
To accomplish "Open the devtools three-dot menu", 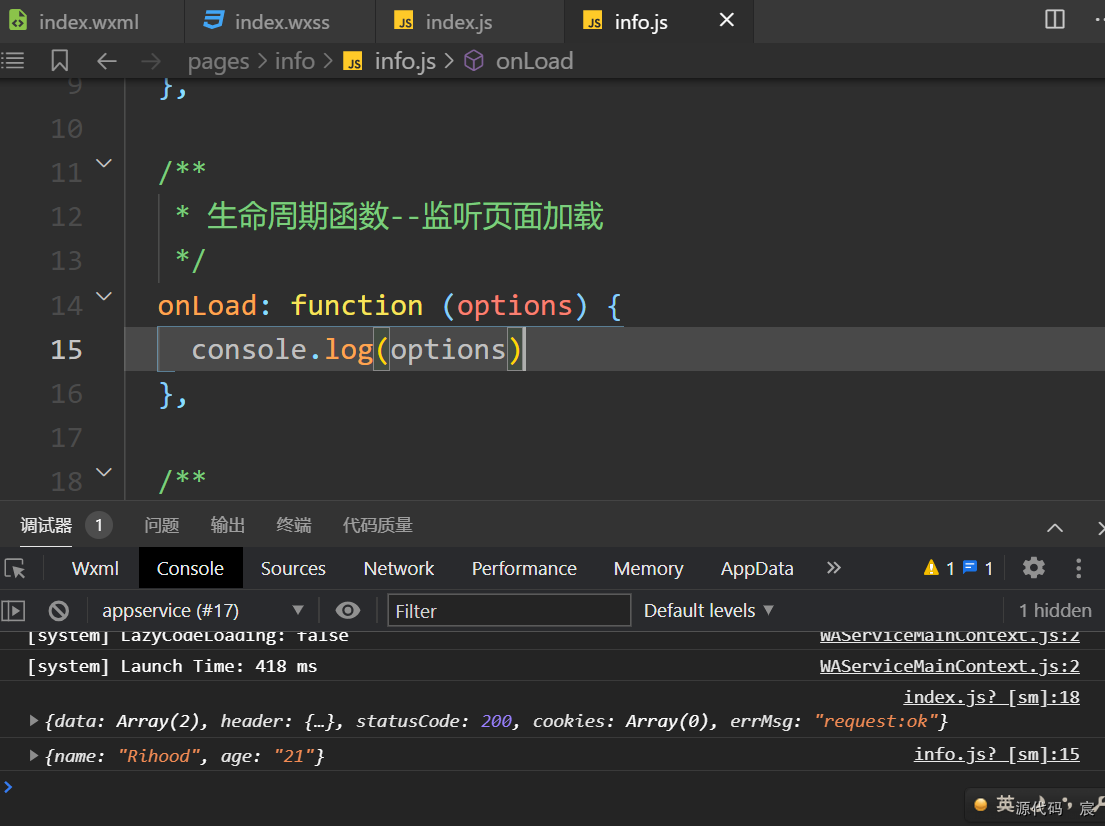I will tap(1078, 568).
